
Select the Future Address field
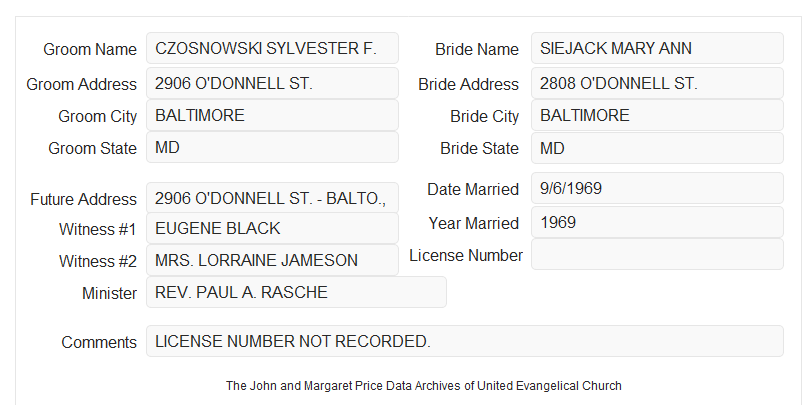pyautogui.click(x=272, y=198)
